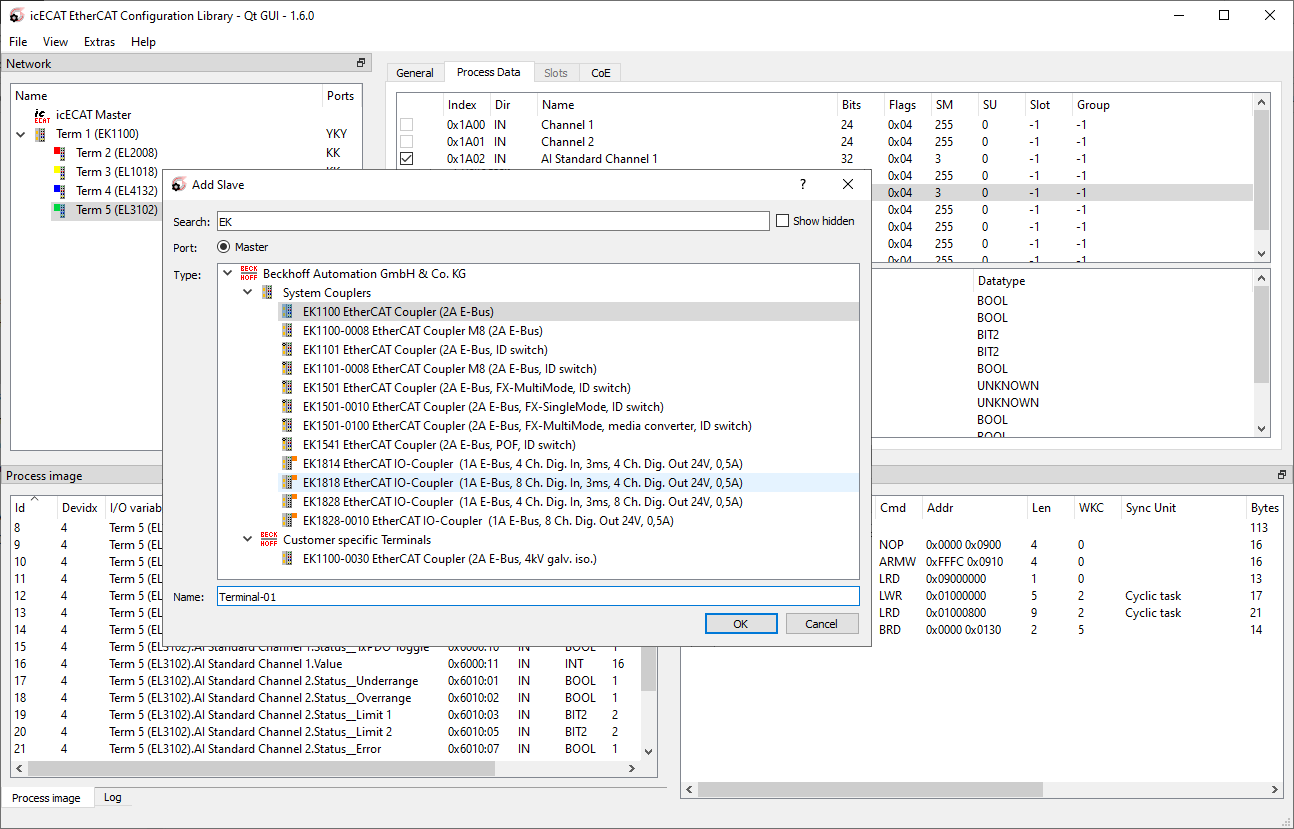
Task: Click the Name field with Terminal-01
Action: [x=538, y=597]
